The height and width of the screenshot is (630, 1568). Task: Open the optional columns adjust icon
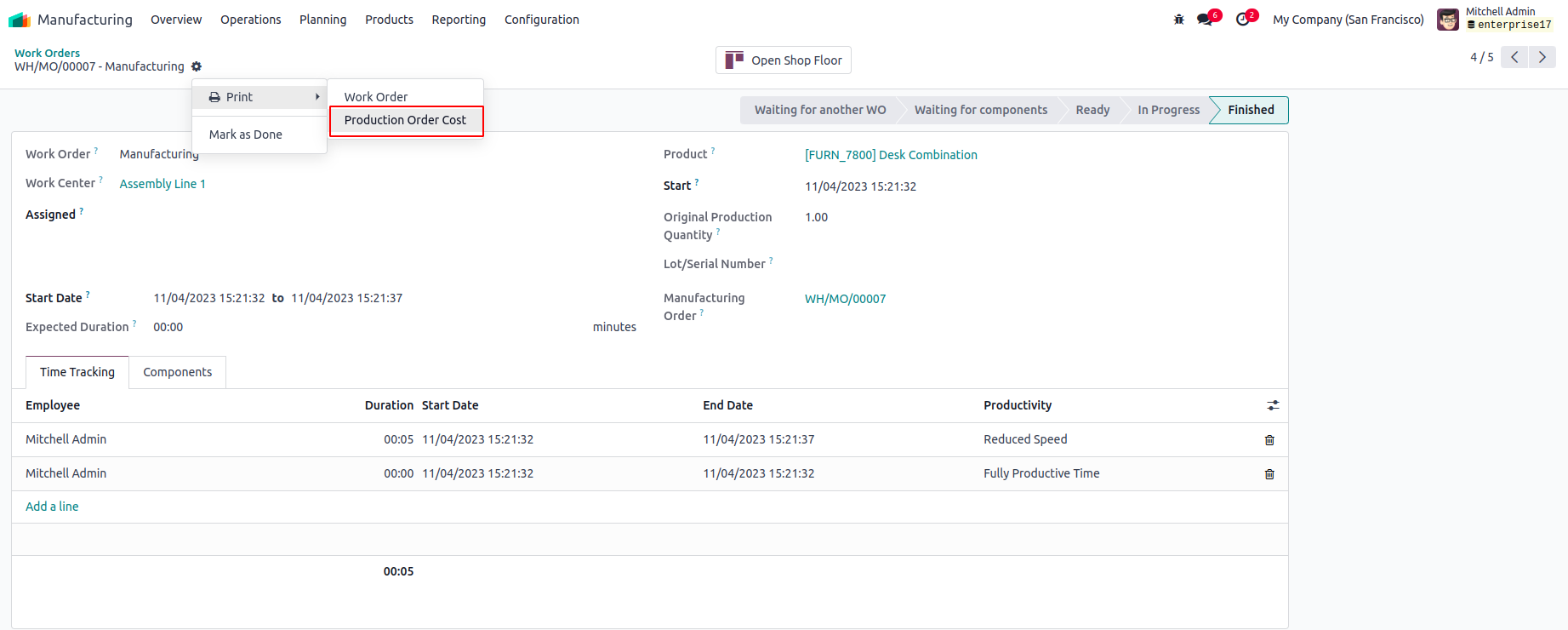[1273, 406]
